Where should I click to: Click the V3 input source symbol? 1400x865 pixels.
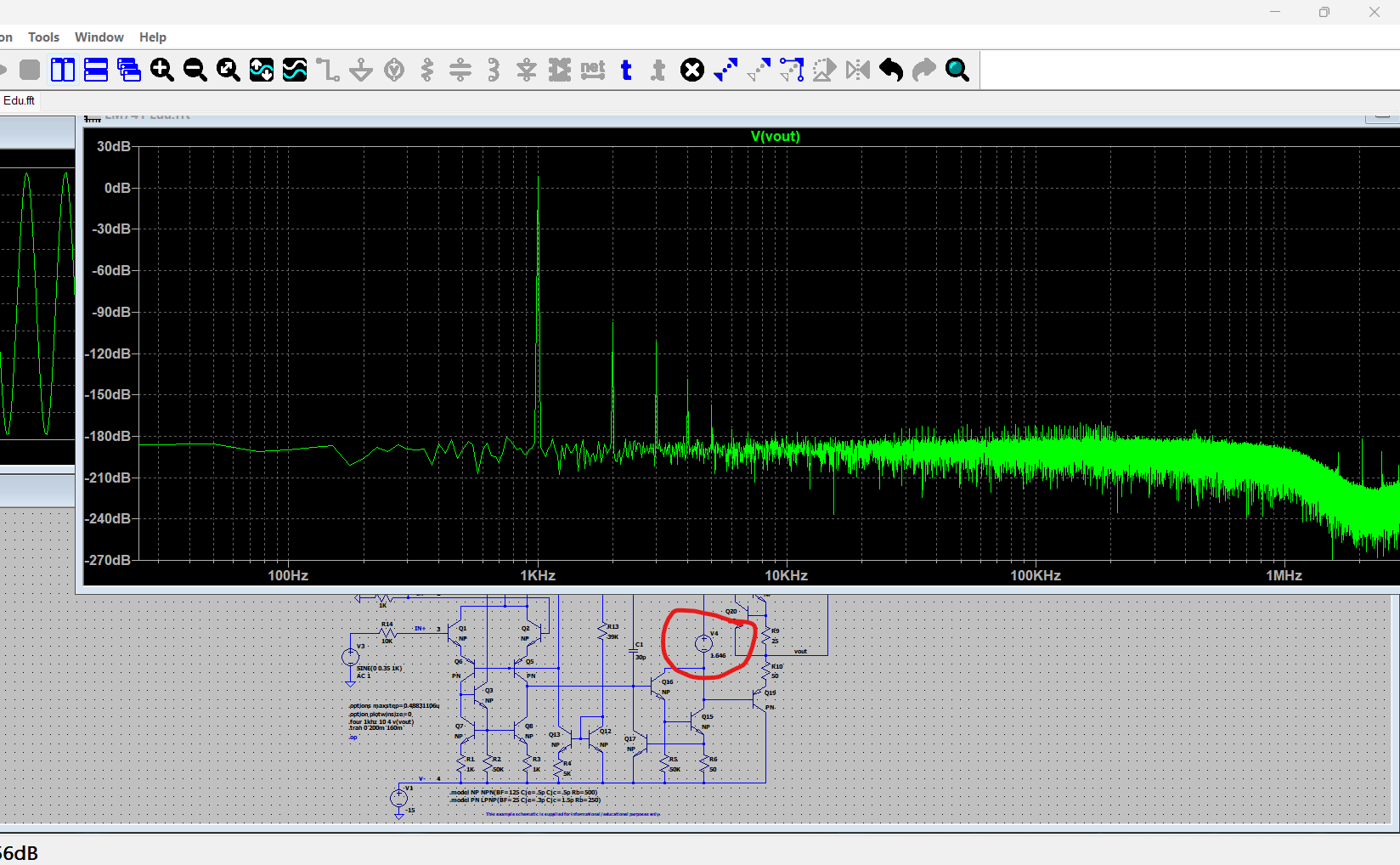pyautogui.click(x=350, y=656)
